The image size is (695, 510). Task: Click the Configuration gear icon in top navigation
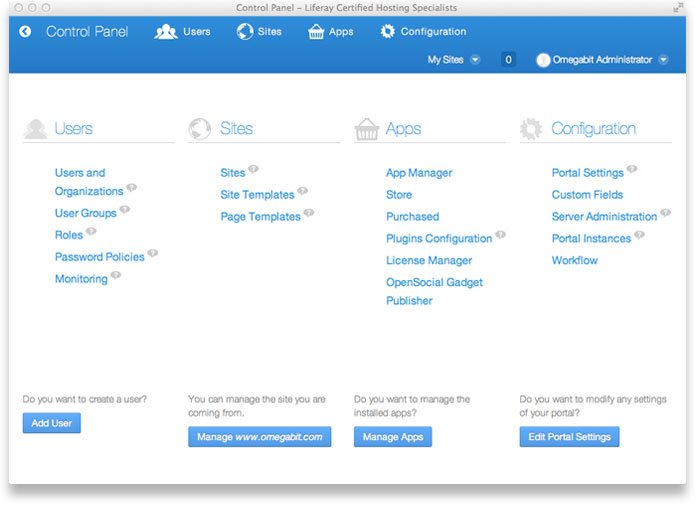(x=388, y=31)
